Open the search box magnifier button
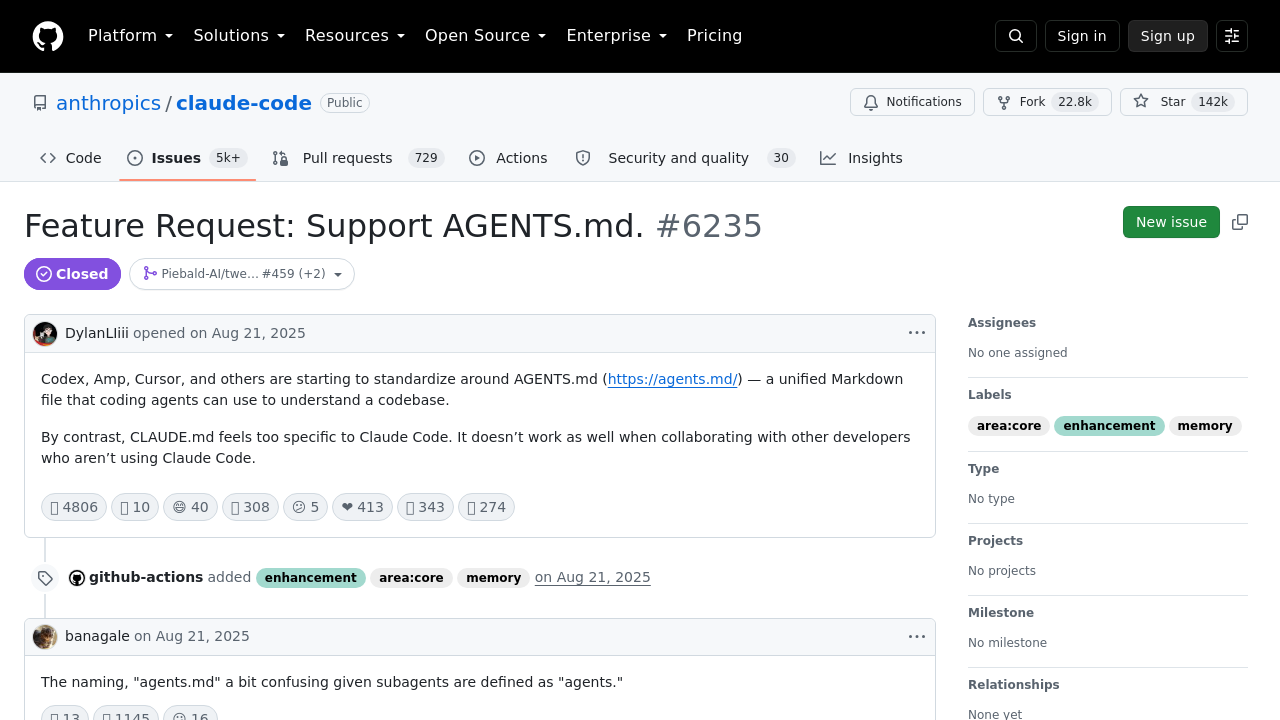The width and height of the screenshot is (1280, 720). [x=1016, y=36]
